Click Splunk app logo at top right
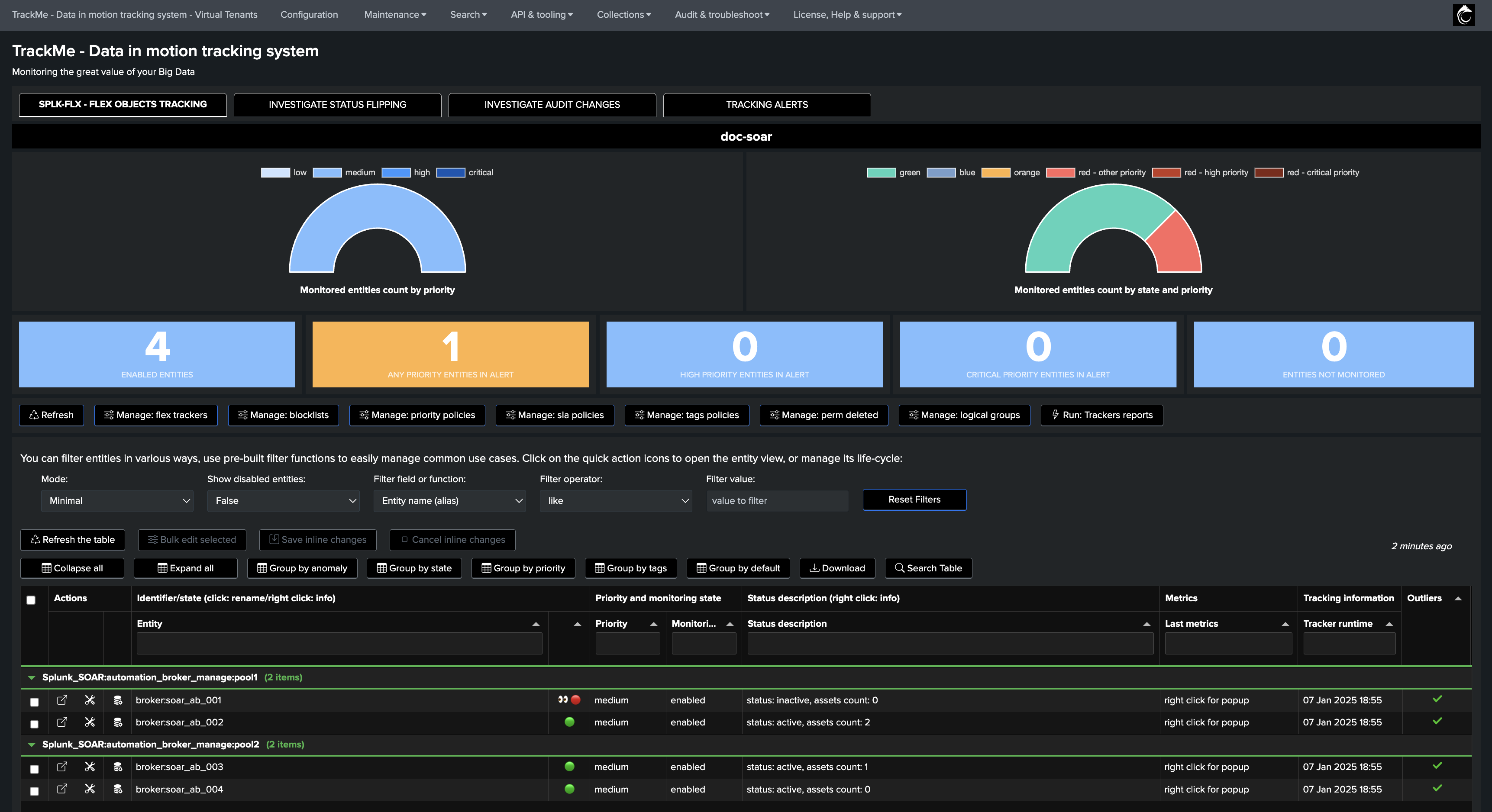 click(1463, 15)
